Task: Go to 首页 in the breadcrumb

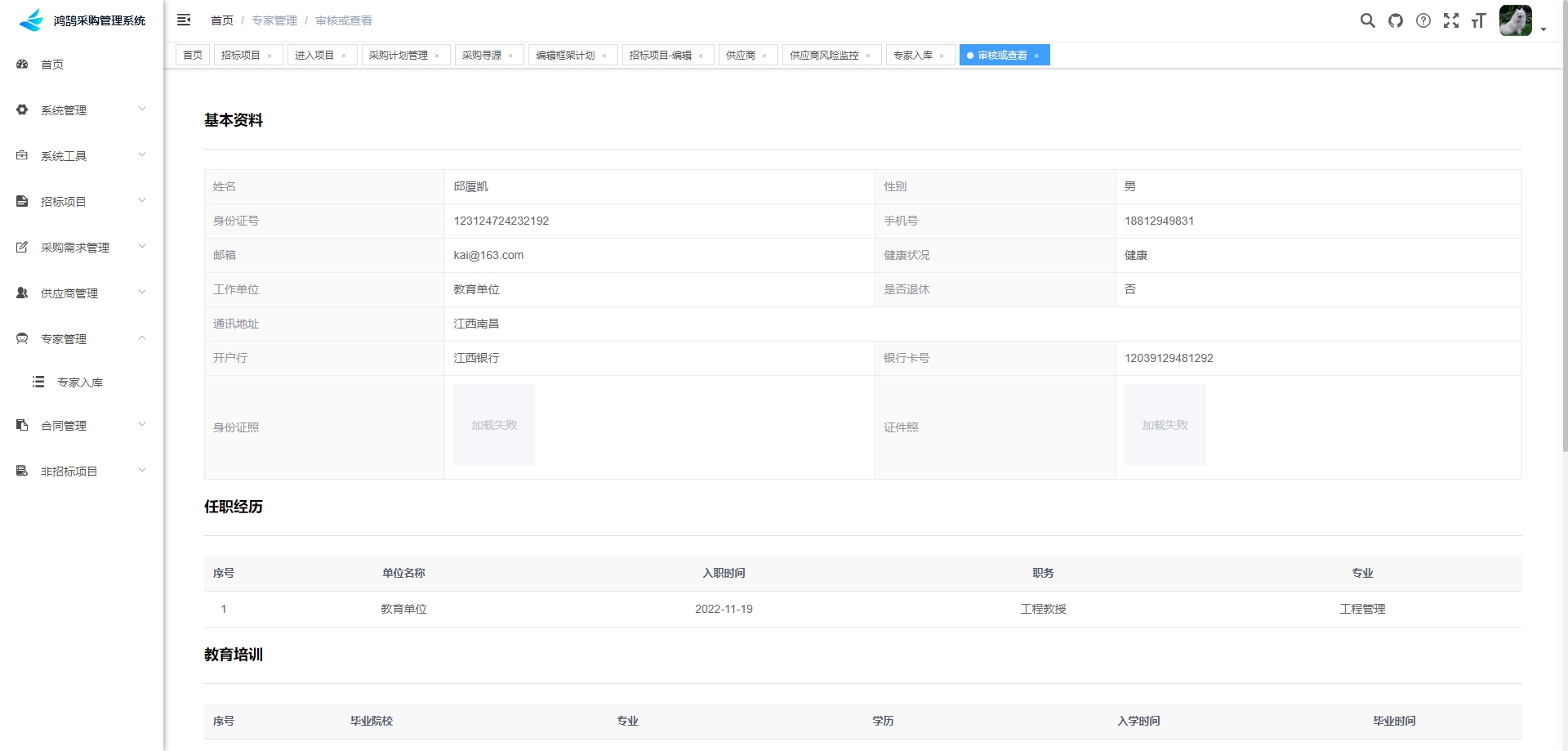Action: click(222, 20)
